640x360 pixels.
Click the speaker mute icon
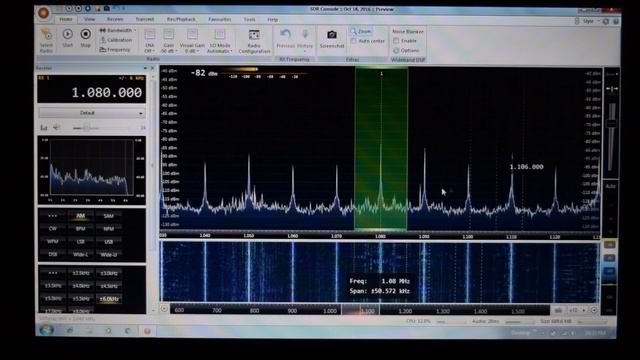(x=56, y=128)
